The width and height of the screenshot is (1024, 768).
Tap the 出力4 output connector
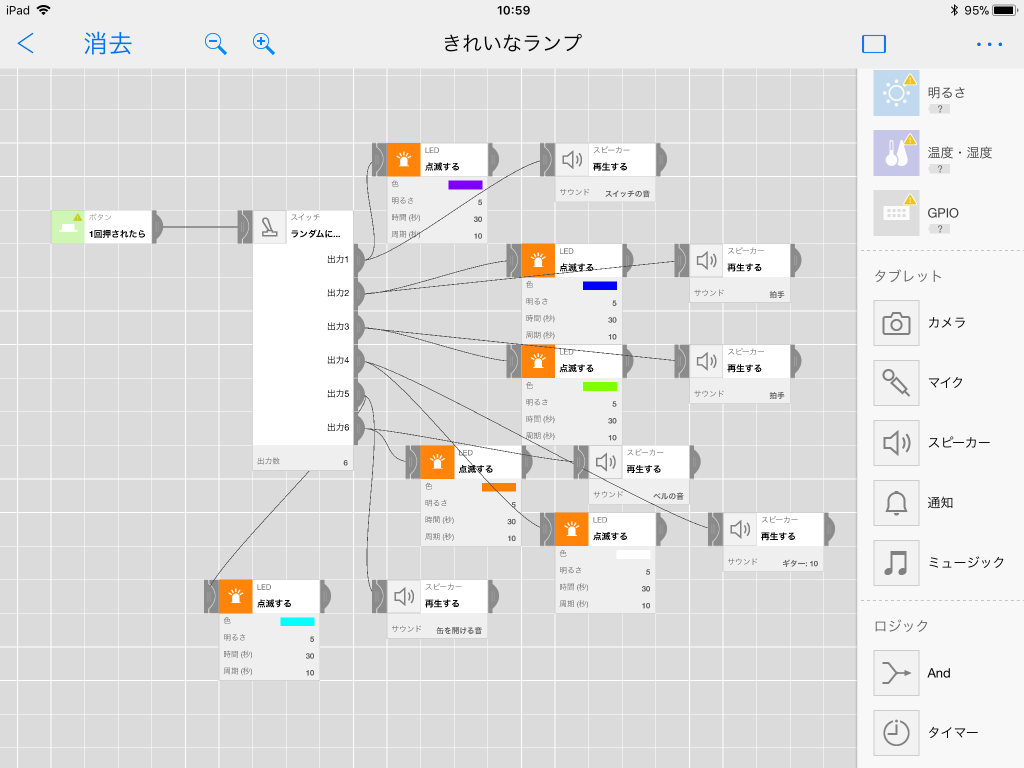click(359, 360)
